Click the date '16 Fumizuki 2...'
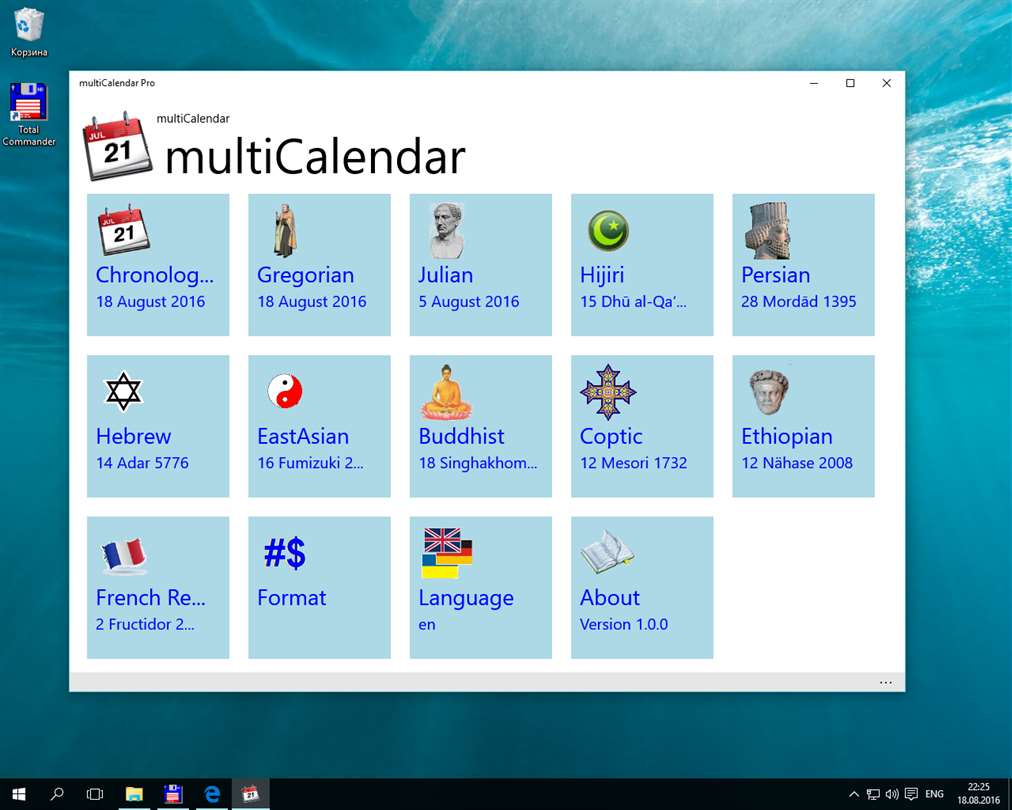This screenshot has height=810, width=1012. coord(310,463)
